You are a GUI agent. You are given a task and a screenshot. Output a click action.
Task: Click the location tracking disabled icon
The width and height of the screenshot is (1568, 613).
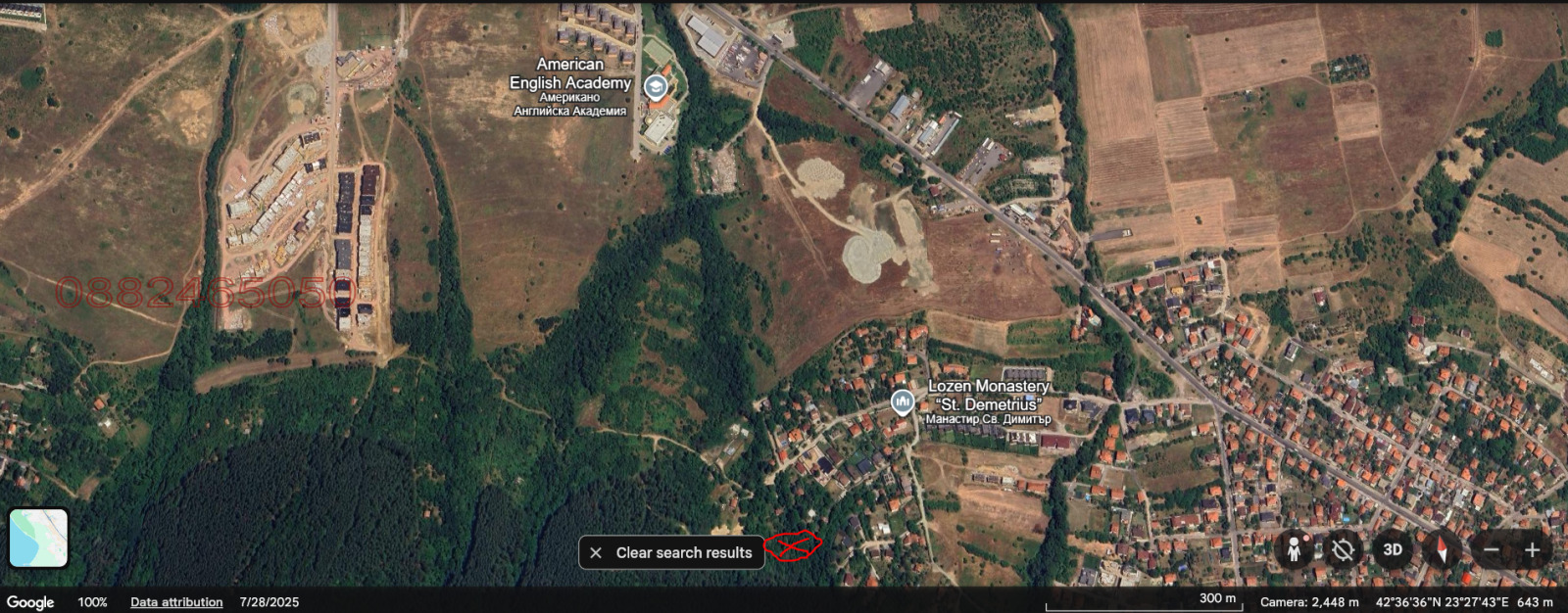[x=1343, y=549]
